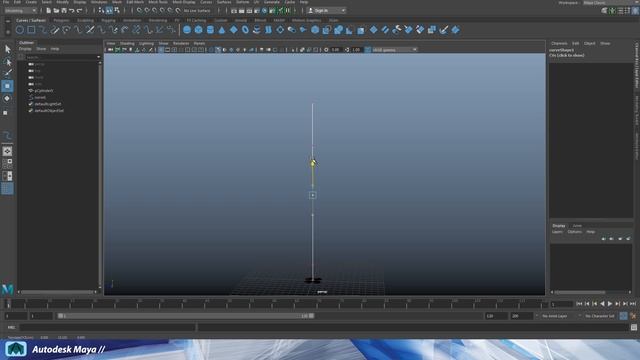Open the viewport Shading menu

pyautogui.click(x=127, y=43)
